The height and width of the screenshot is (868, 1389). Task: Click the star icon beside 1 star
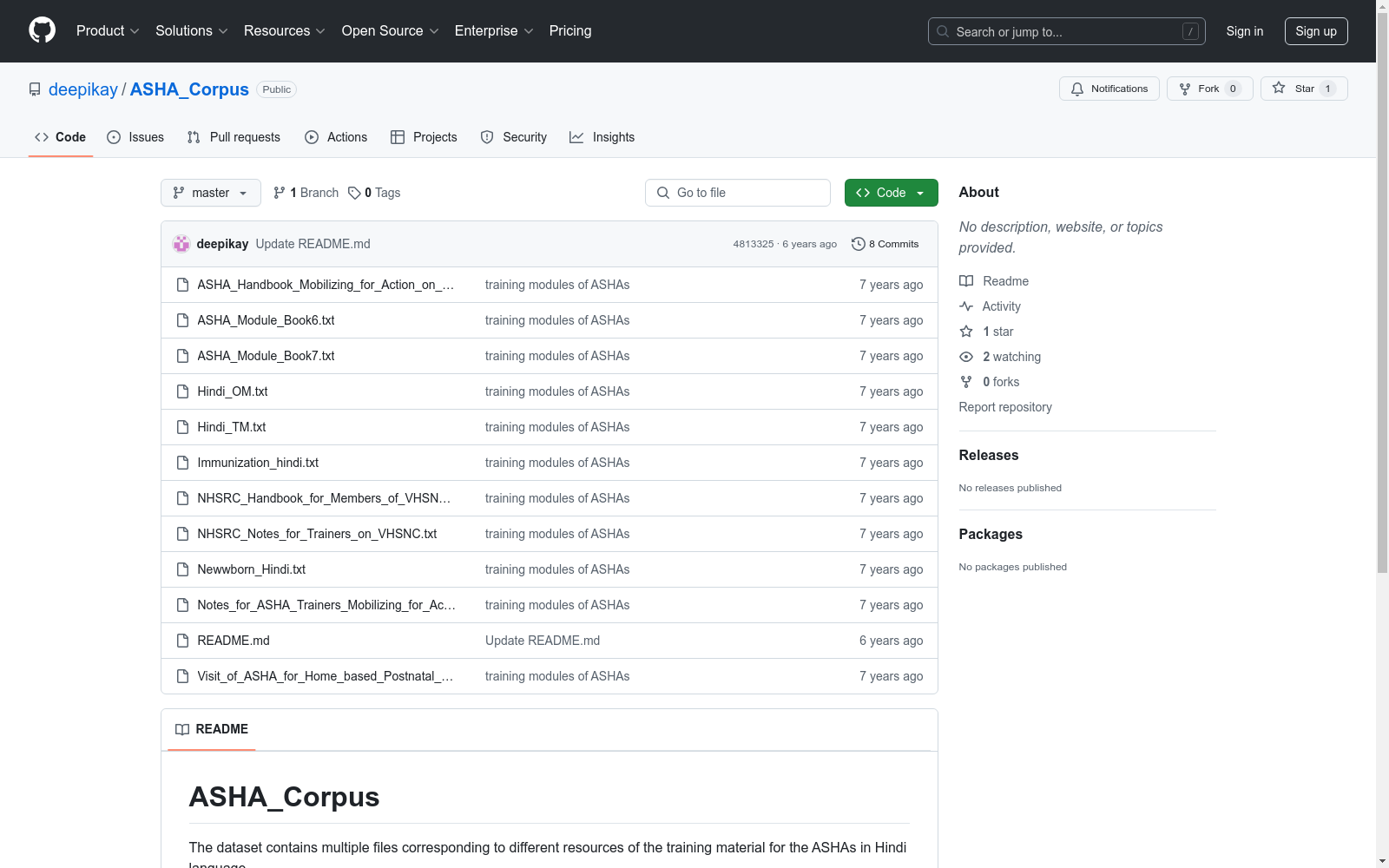pos(966,332)
